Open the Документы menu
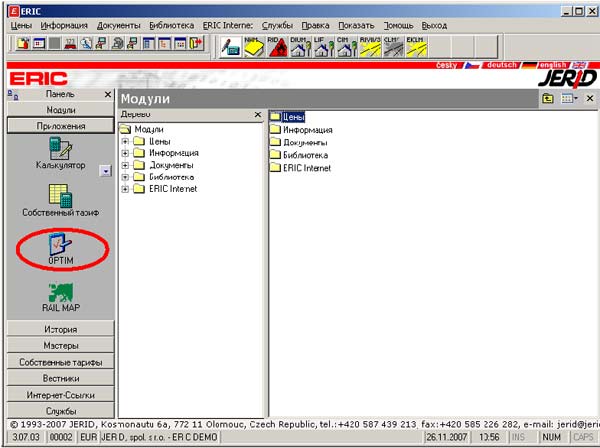 coord(119,26)
